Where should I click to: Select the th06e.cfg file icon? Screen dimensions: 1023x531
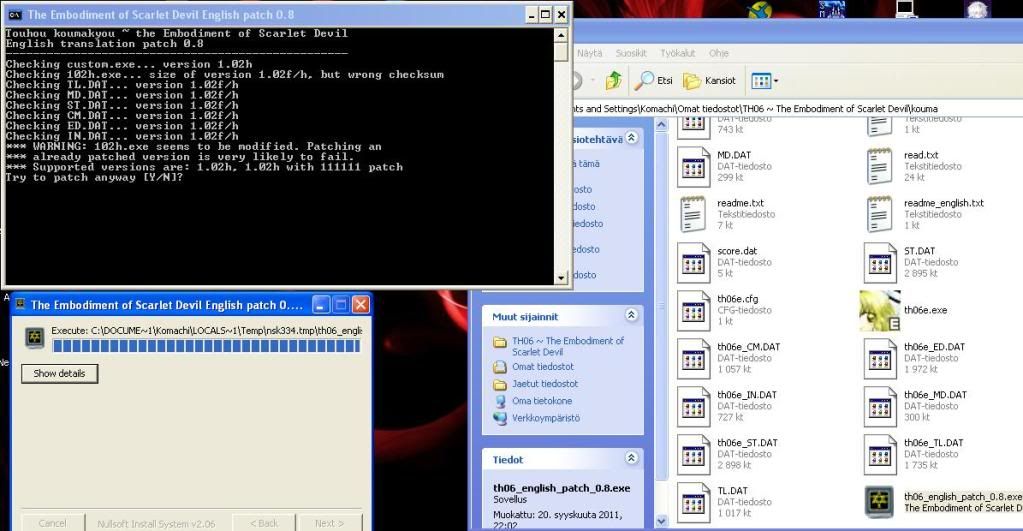pos(693,311)
